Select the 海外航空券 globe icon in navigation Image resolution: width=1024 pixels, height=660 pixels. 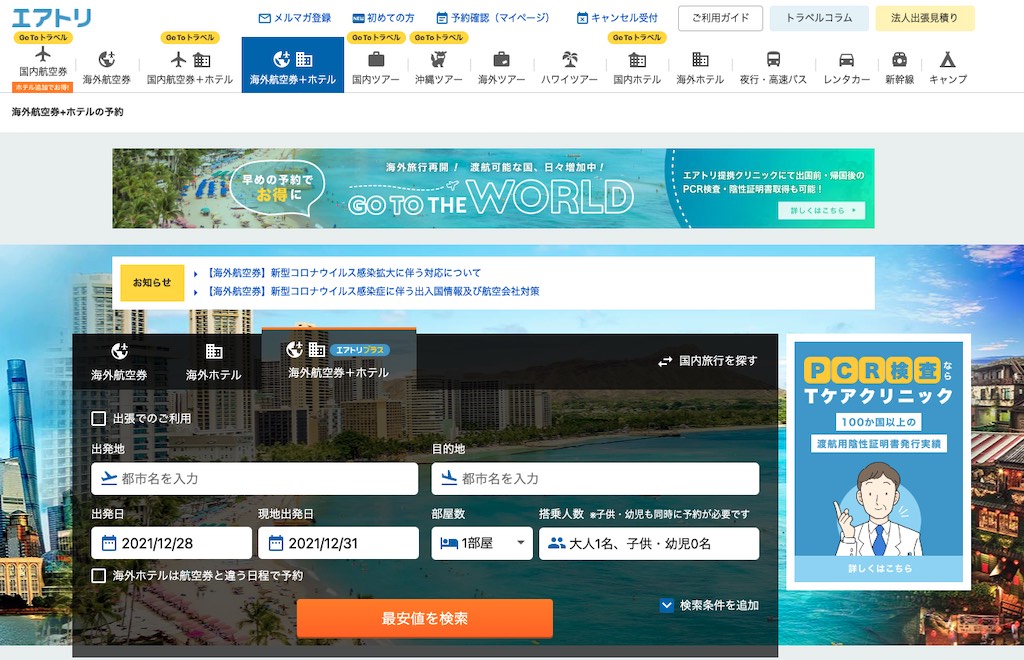coord(106,59)
